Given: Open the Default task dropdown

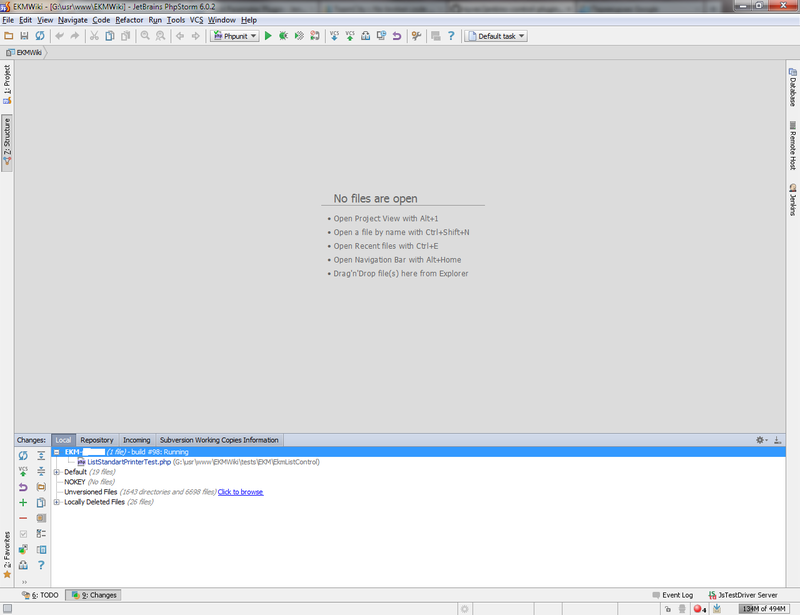Looking at the screenshot, I should pyautogui.click(x=496, y=36).
